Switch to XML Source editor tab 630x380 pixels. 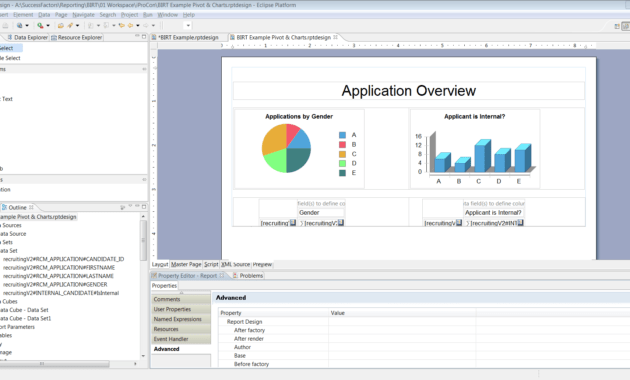tap(235, 264)
